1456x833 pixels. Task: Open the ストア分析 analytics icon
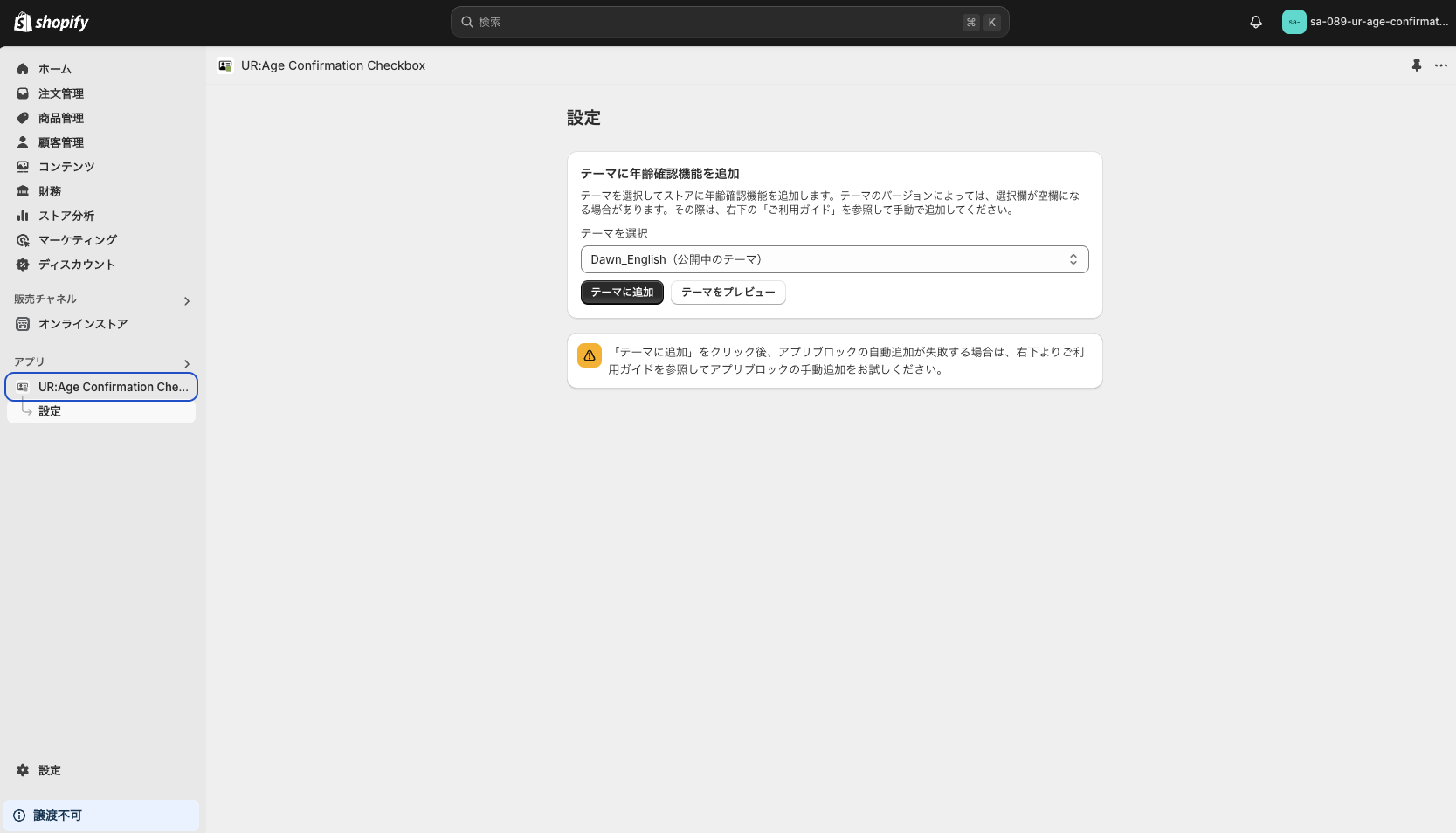22,216
